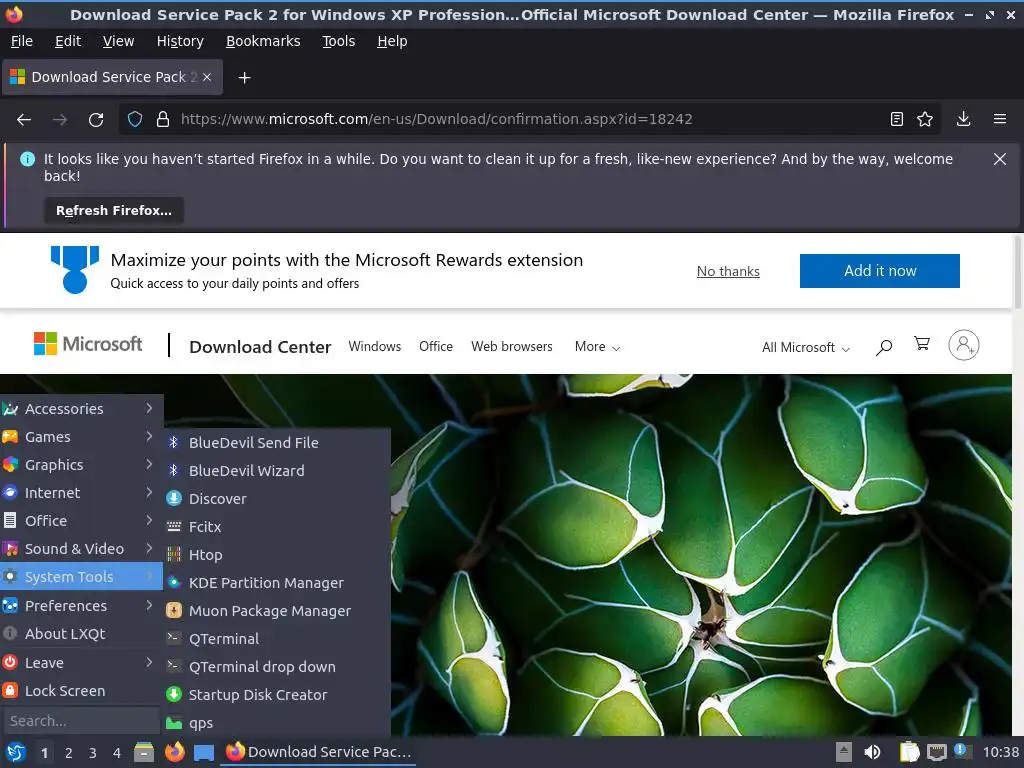1024x768 pixels.
Task: Click the Microsoft search magnifier icon
Action: click(x=884, y=347)
